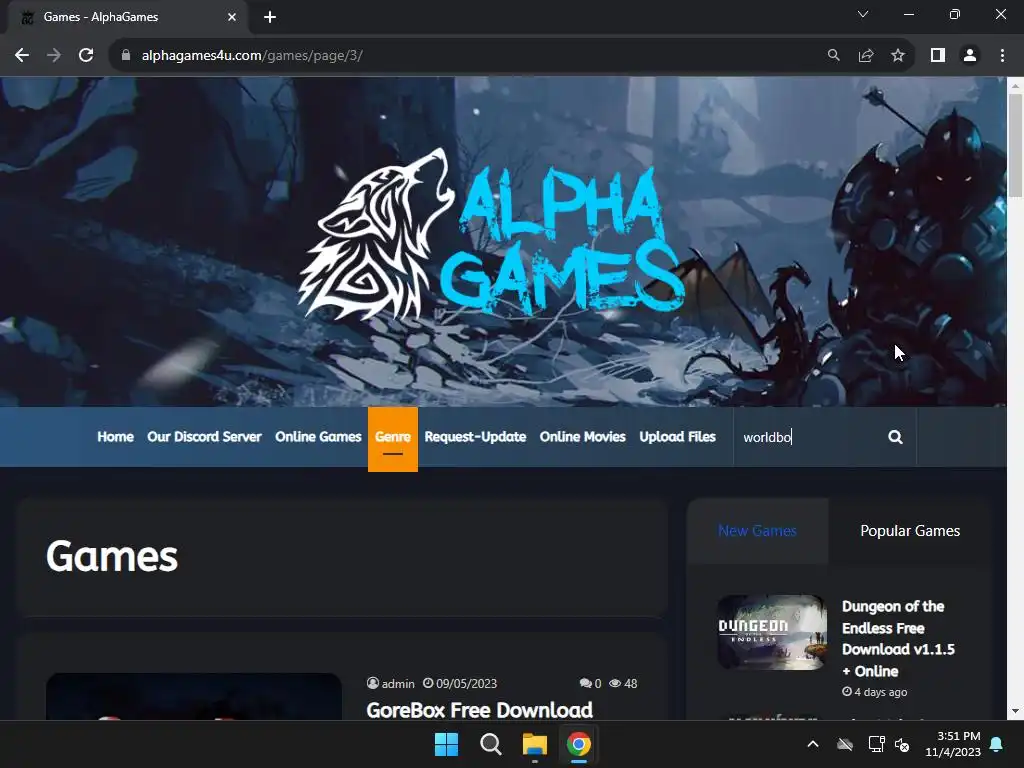1024x768 pixels.
Task: Open the Windows Start menu
Action: [447, 744]
